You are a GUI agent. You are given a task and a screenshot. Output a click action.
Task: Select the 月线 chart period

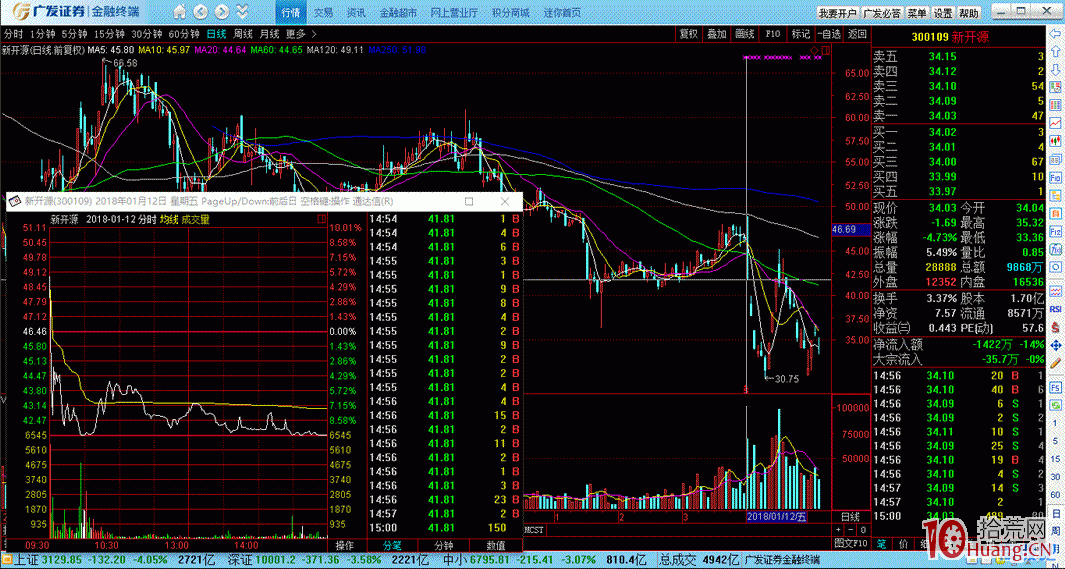(270, 33)
